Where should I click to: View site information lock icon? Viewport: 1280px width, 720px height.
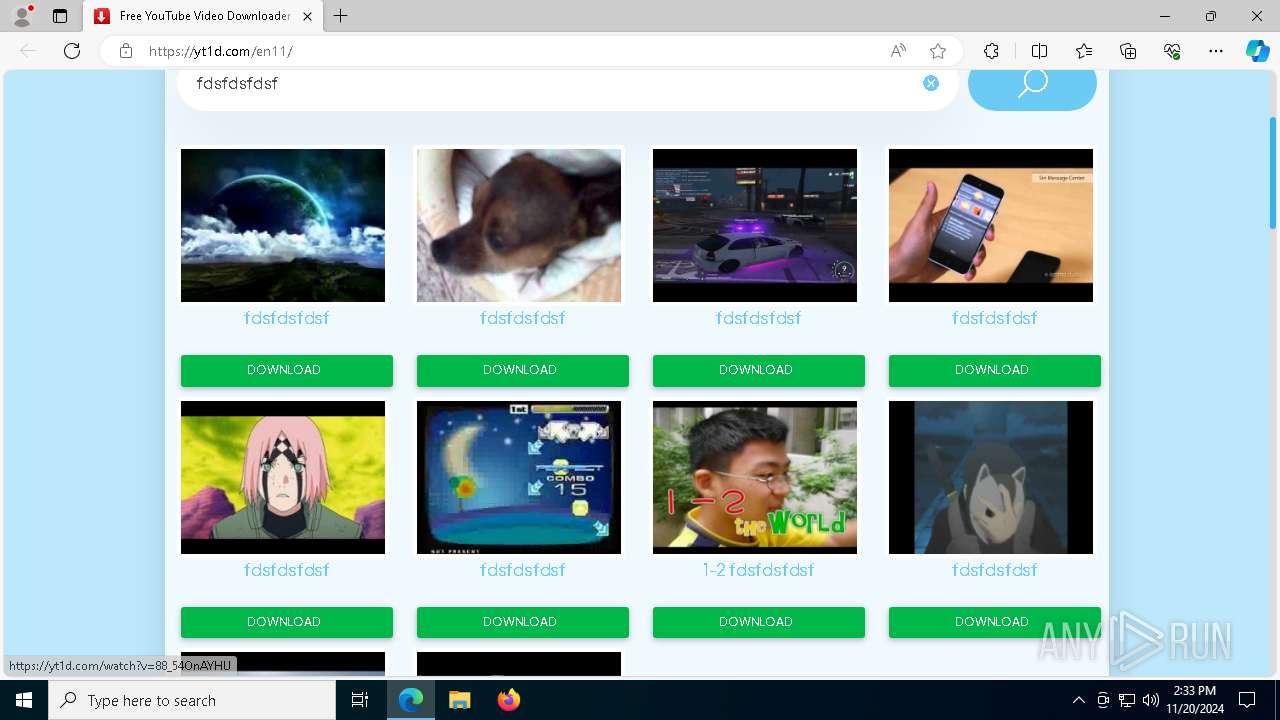click(126, 51)
